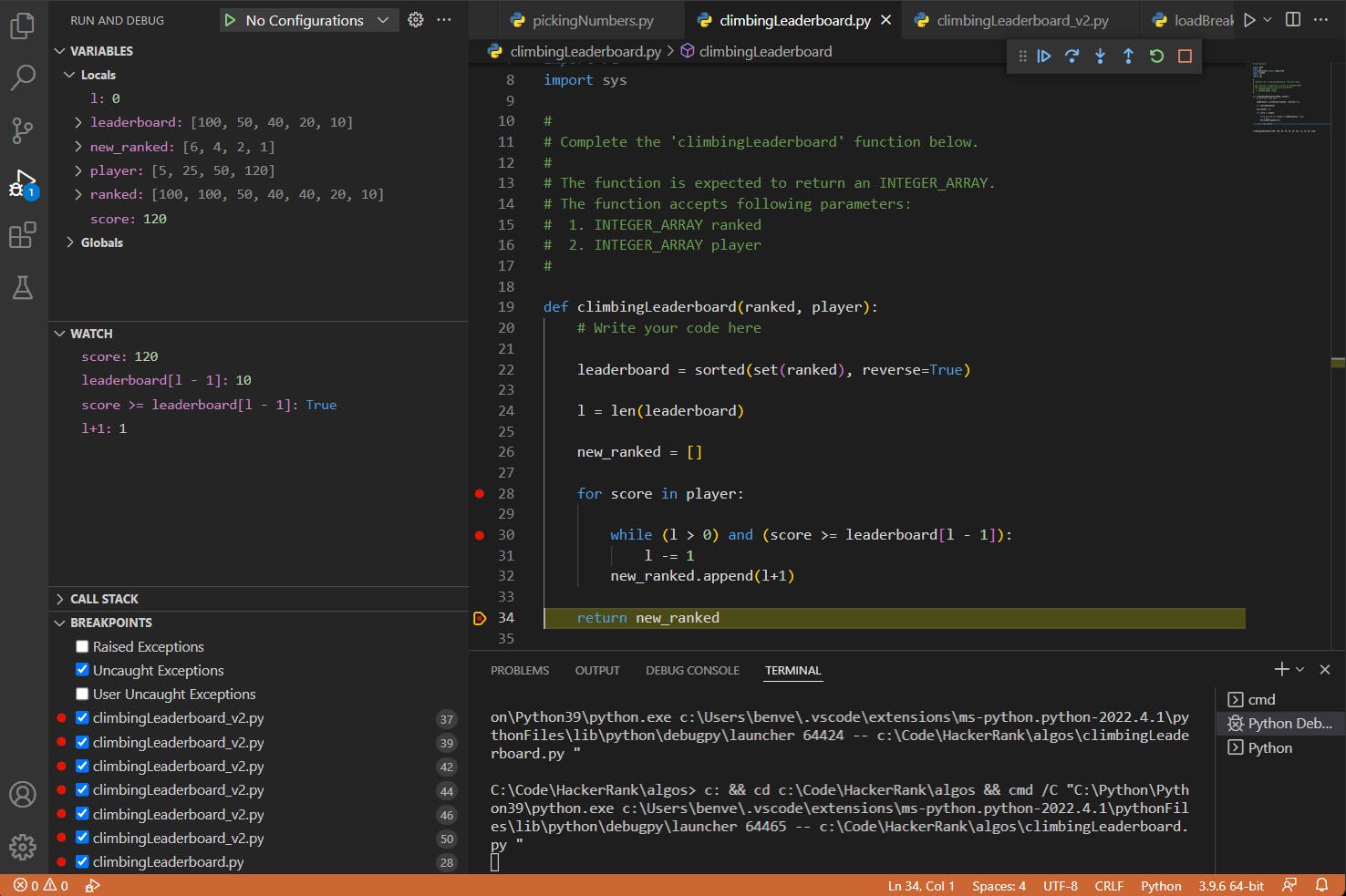This screenshot has height=896, width=1346.
Task: Uncheck climbingLeaderboard_v2.py line 37 breakpoint
Action: (82, 717)
